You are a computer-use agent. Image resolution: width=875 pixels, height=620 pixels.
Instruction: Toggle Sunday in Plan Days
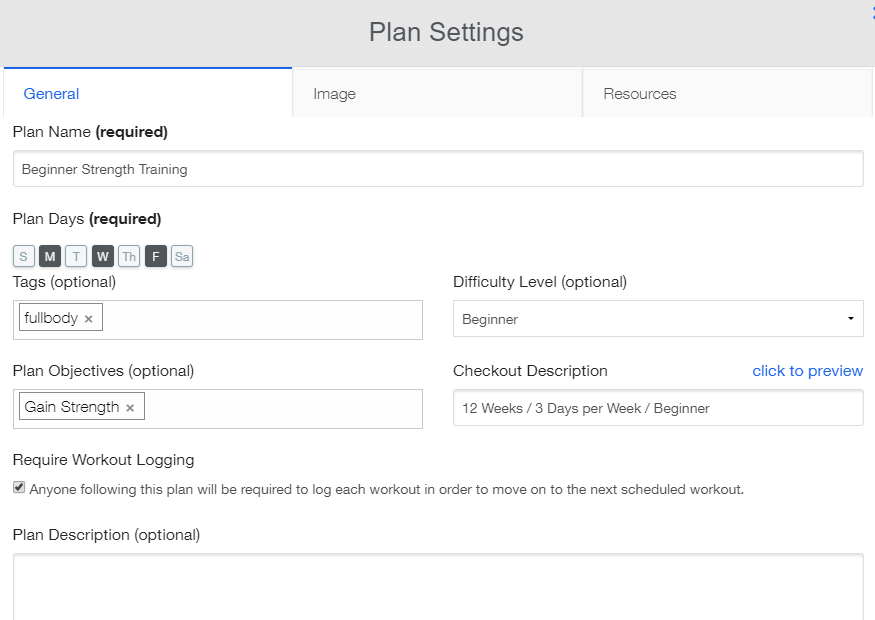tap(24, 257)
